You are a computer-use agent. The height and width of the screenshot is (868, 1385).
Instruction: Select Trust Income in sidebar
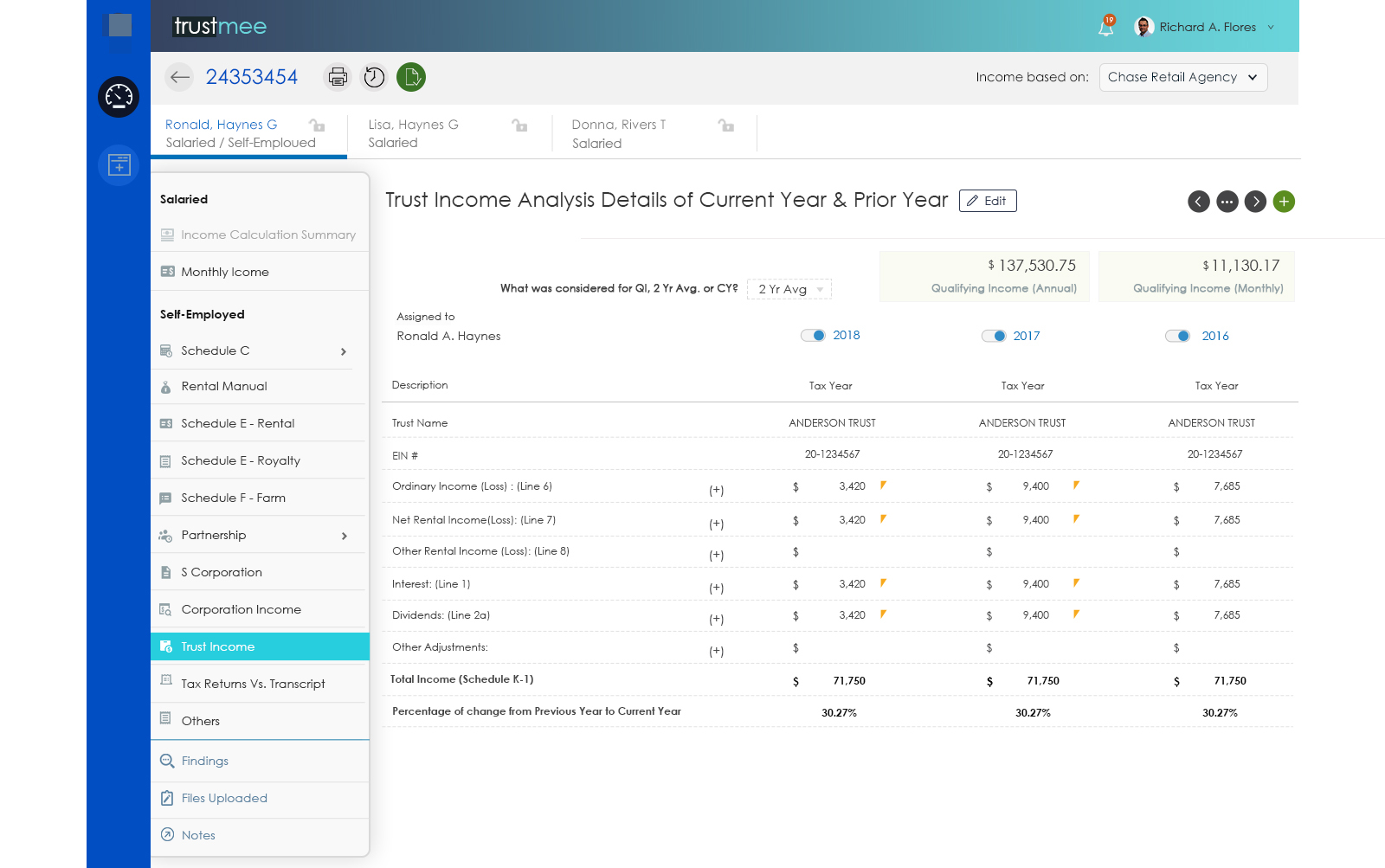tap(260, 646)
